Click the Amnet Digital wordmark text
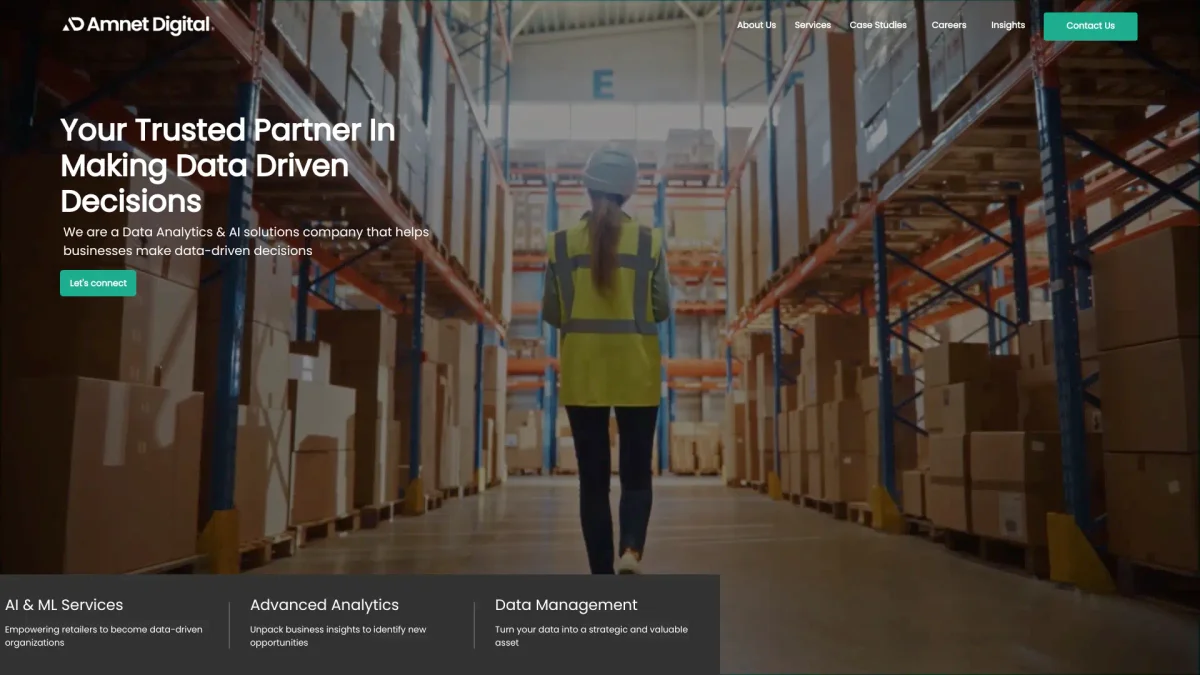This screenshot has width=1200, height=675. point(149,25)
